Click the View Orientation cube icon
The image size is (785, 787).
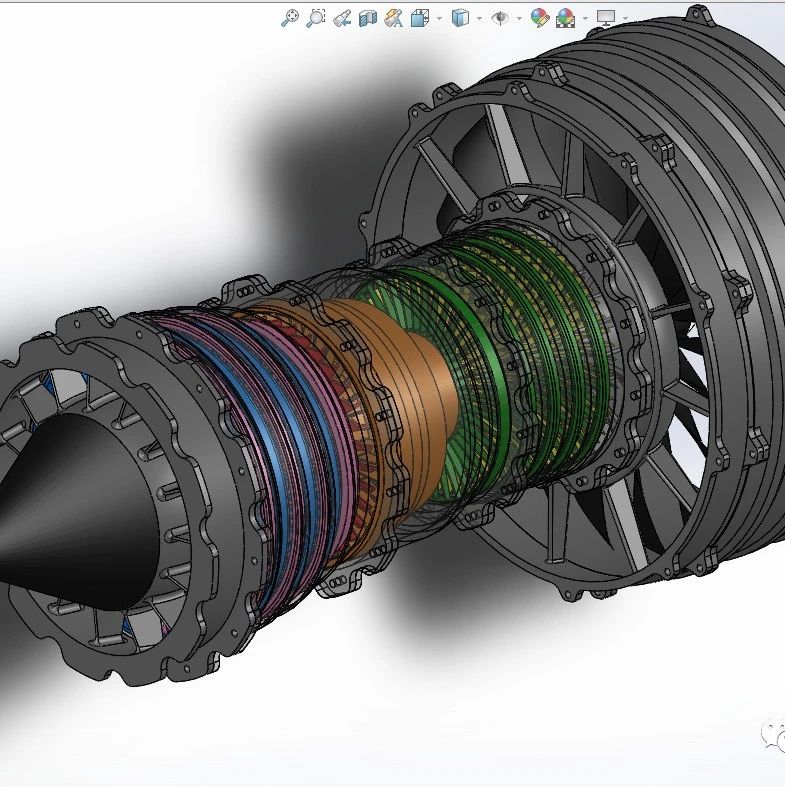point(420,19)
